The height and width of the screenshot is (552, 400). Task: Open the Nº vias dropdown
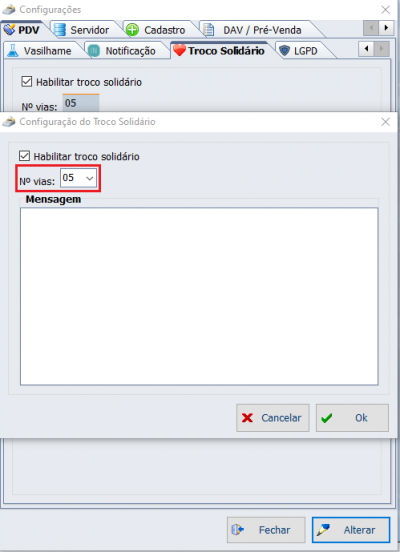78,178
